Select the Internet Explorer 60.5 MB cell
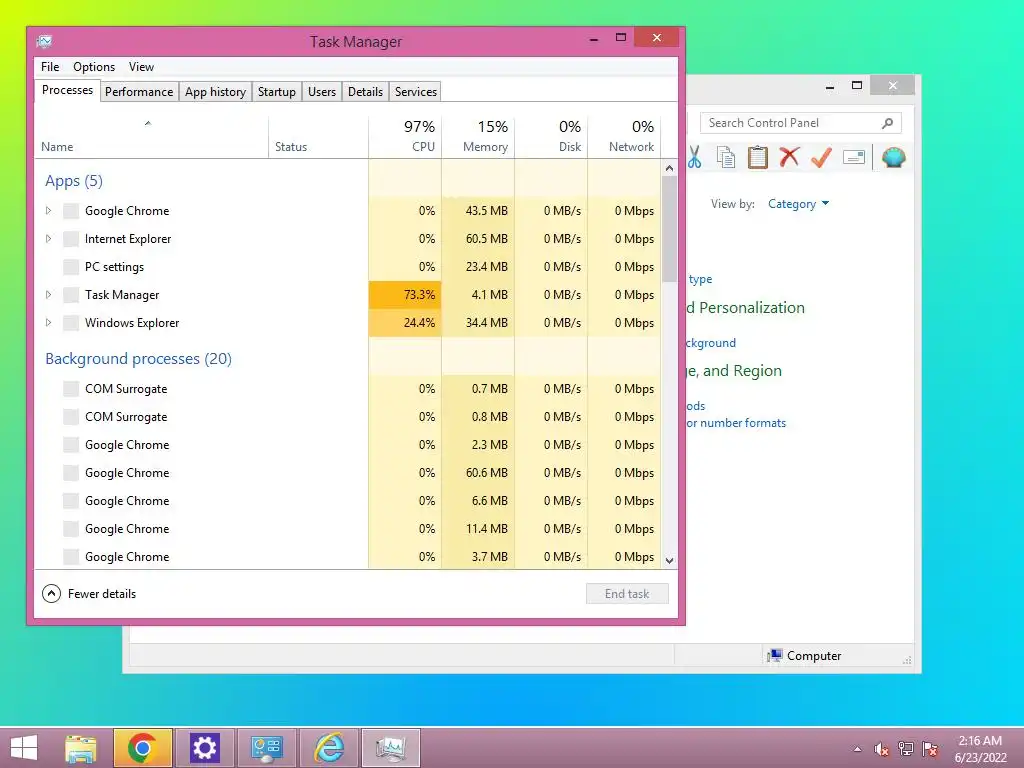Image resolution: width=1024 pixels, height=768 pixels. (x=478, y=238)
